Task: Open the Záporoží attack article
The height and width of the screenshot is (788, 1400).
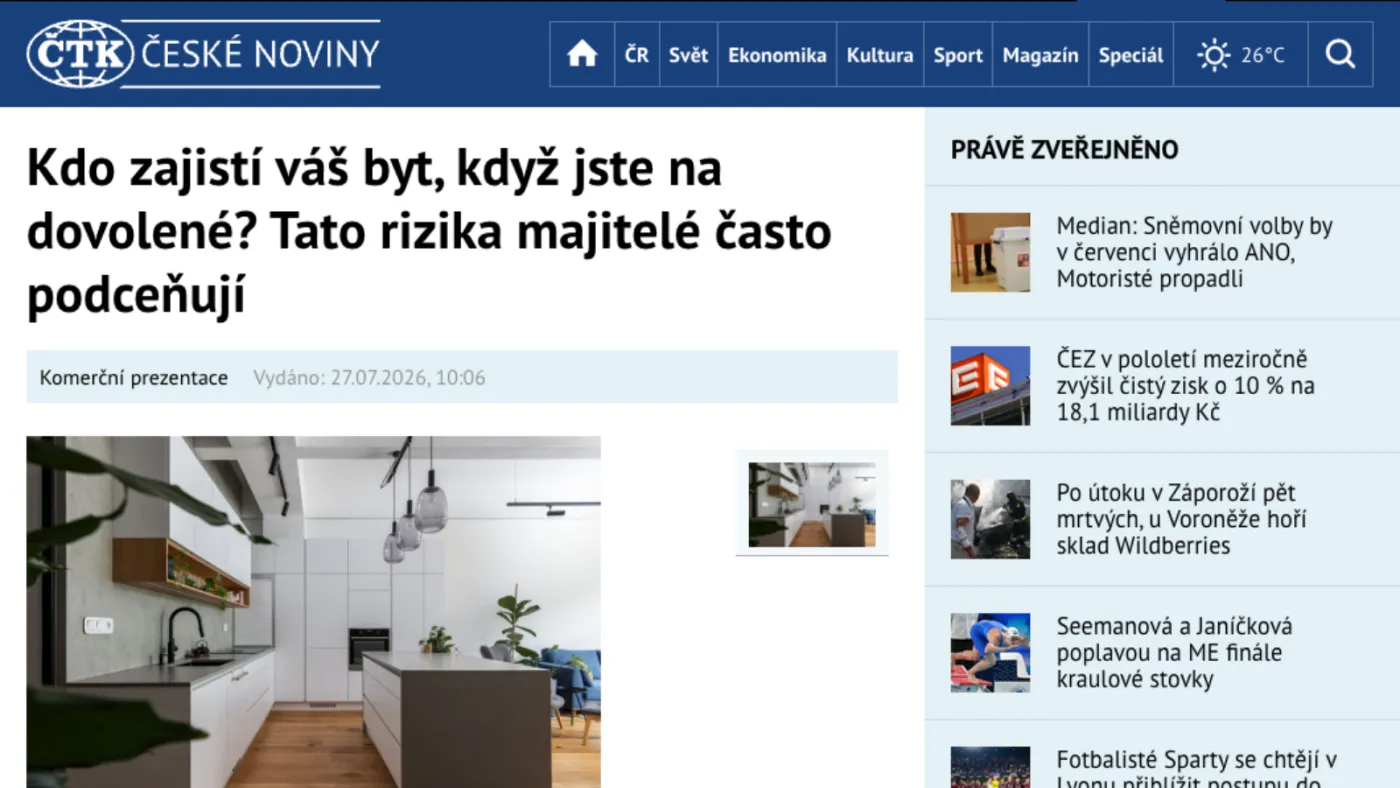Action: point(1182,519)
